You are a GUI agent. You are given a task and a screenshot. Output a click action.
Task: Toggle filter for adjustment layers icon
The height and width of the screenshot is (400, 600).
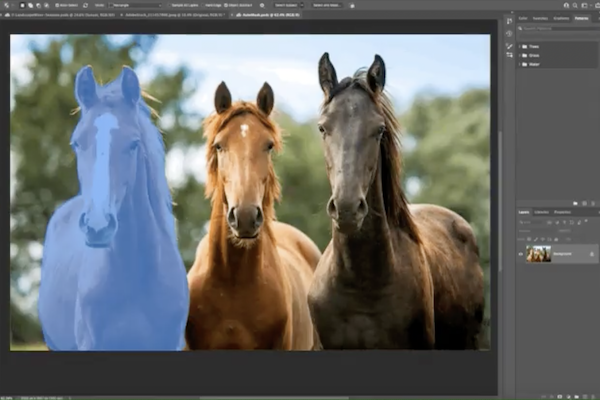[557, 222]
